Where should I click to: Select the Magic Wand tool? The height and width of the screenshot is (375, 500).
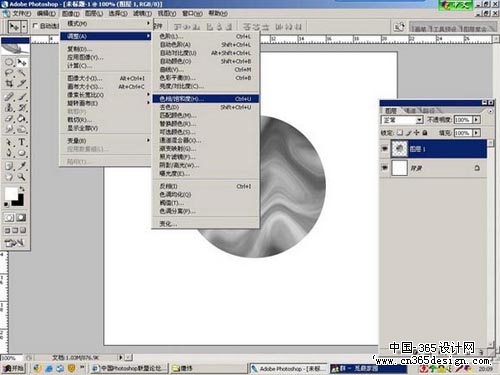22,73
